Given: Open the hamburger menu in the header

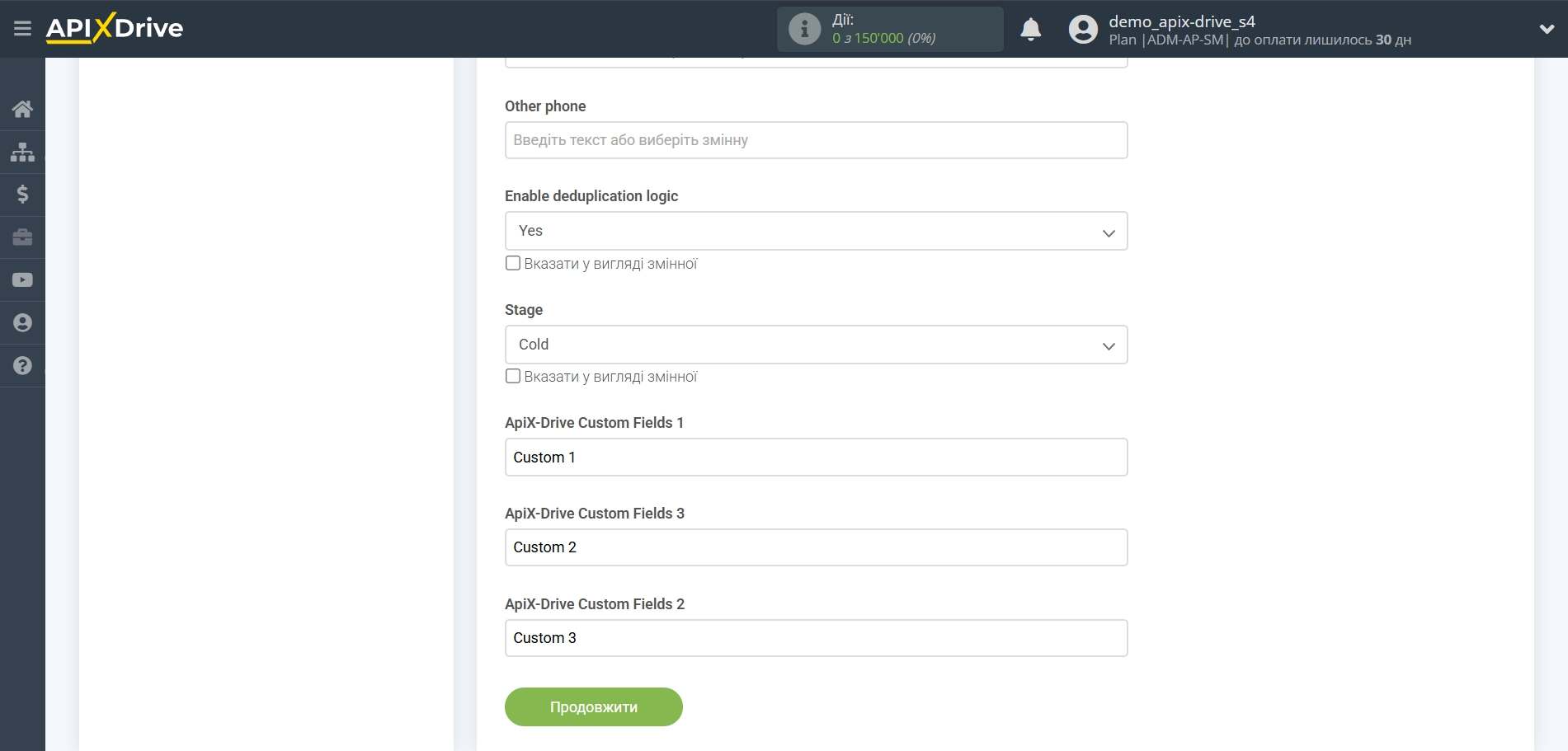Looking at the screenshot, I should (x=22, y=29).
